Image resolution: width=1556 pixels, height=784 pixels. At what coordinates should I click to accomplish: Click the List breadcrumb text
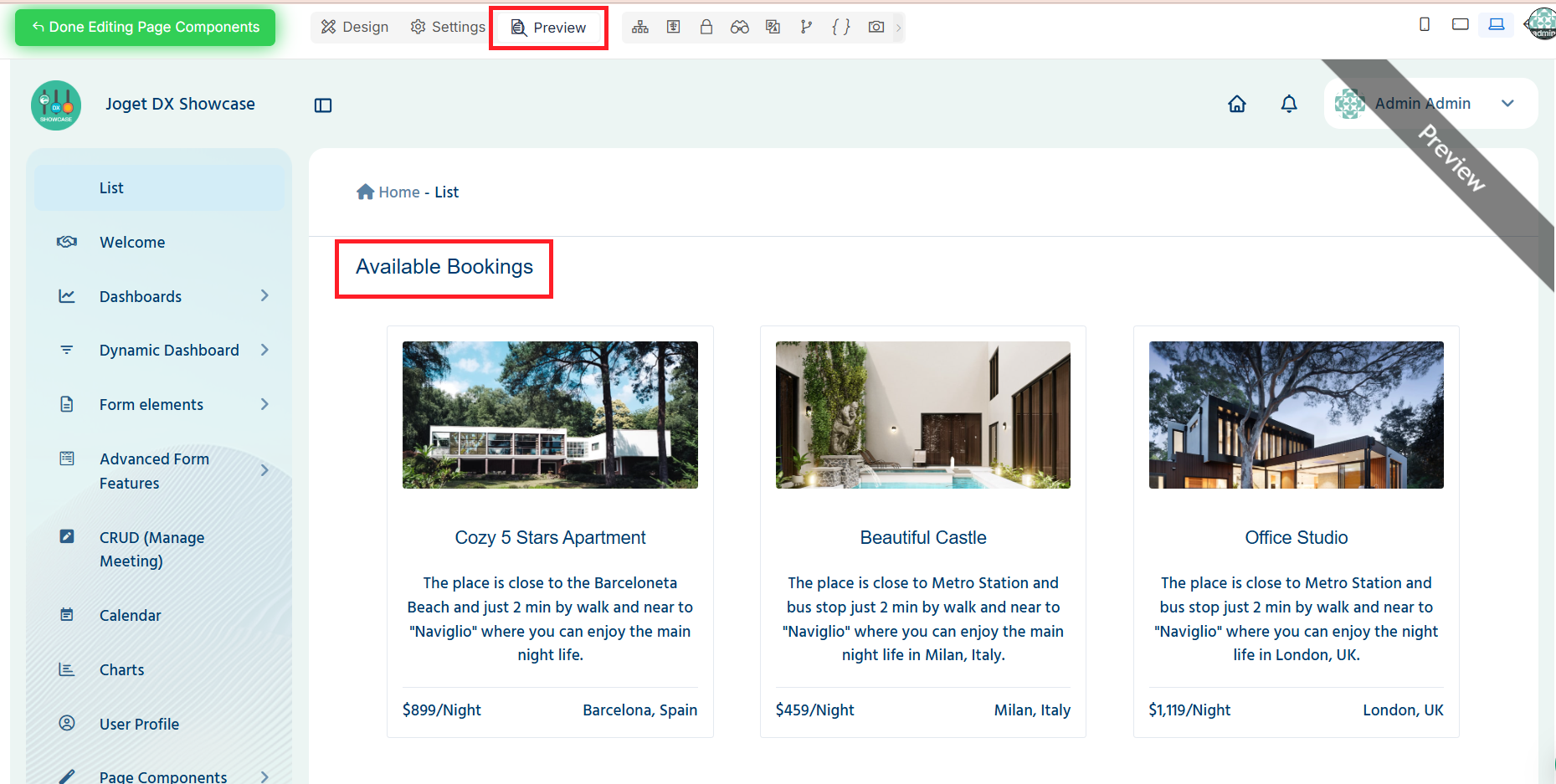[x=446, y=192]
